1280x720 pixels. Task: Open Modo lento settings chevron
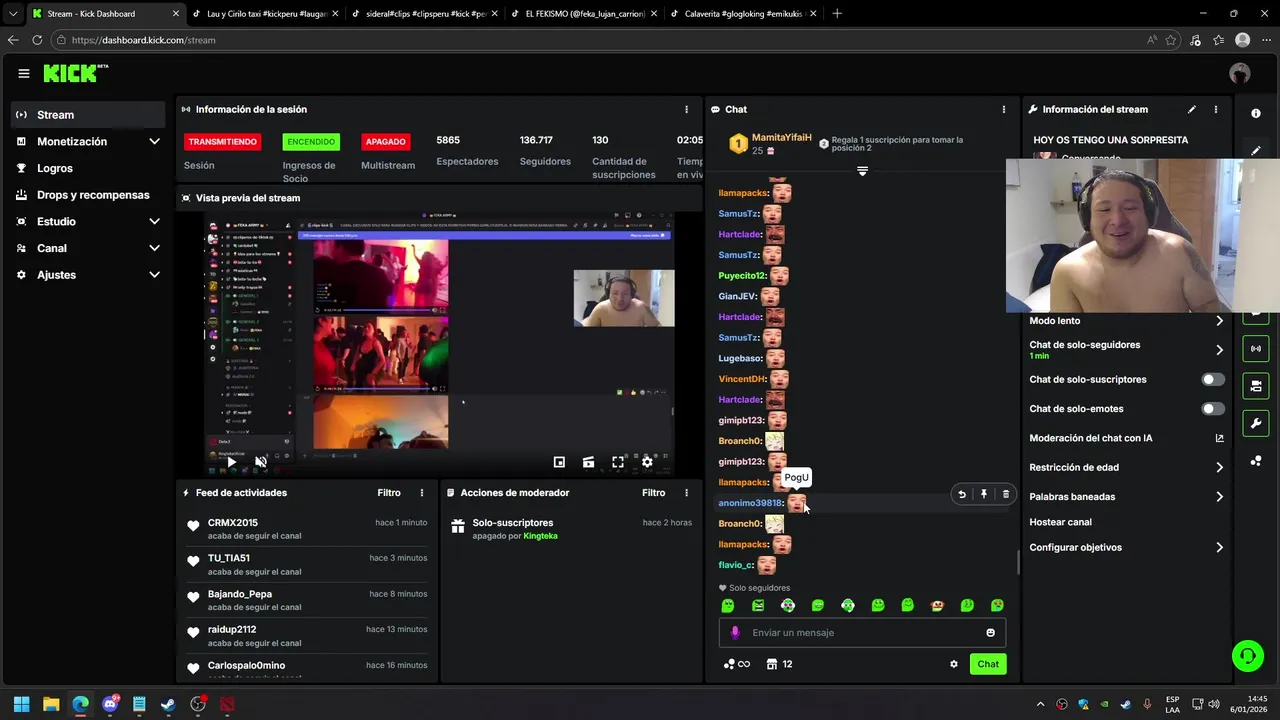[x=1219, y=321]
